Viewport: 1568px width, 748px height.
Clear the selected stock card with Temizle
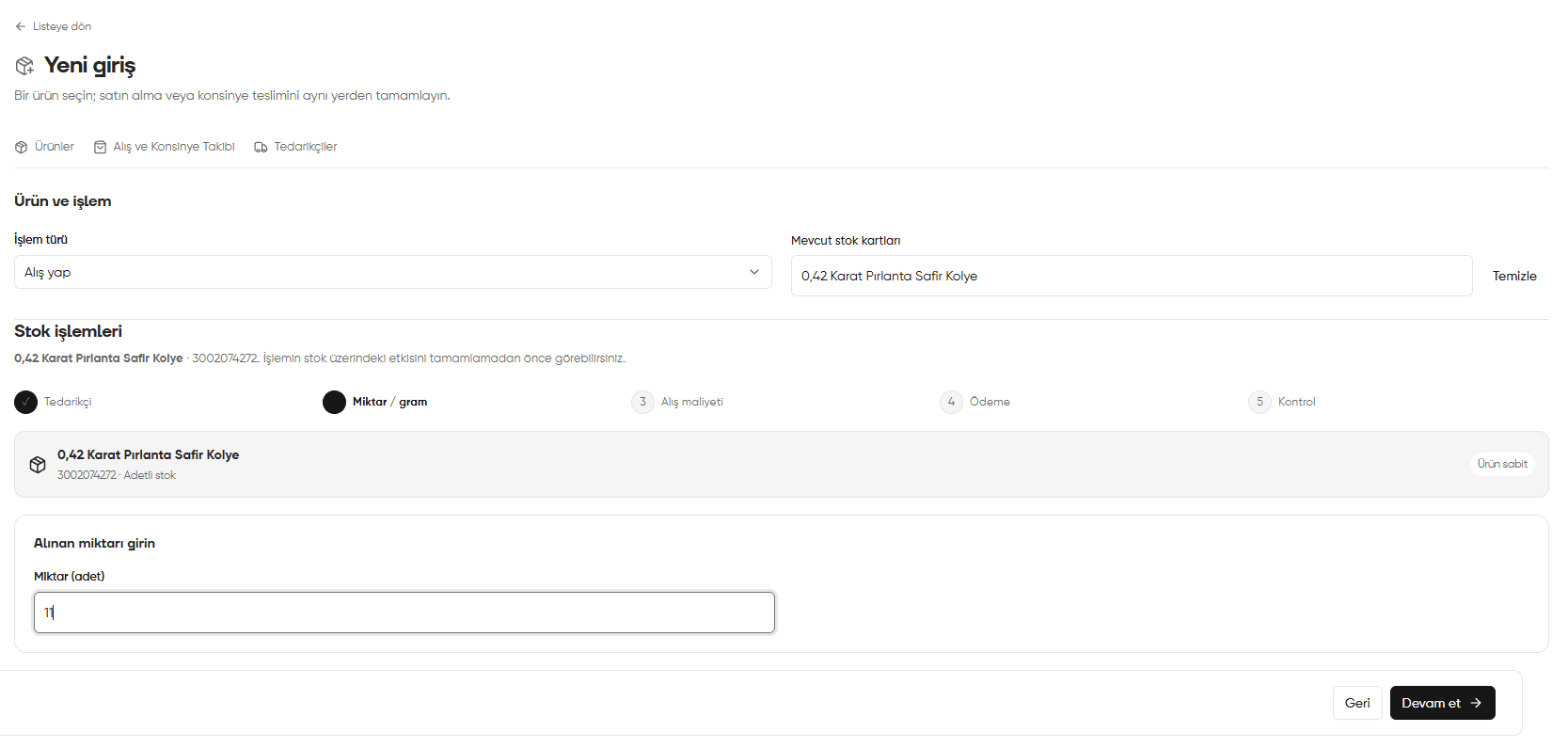pyautogui.click(x=1514, y=276)
